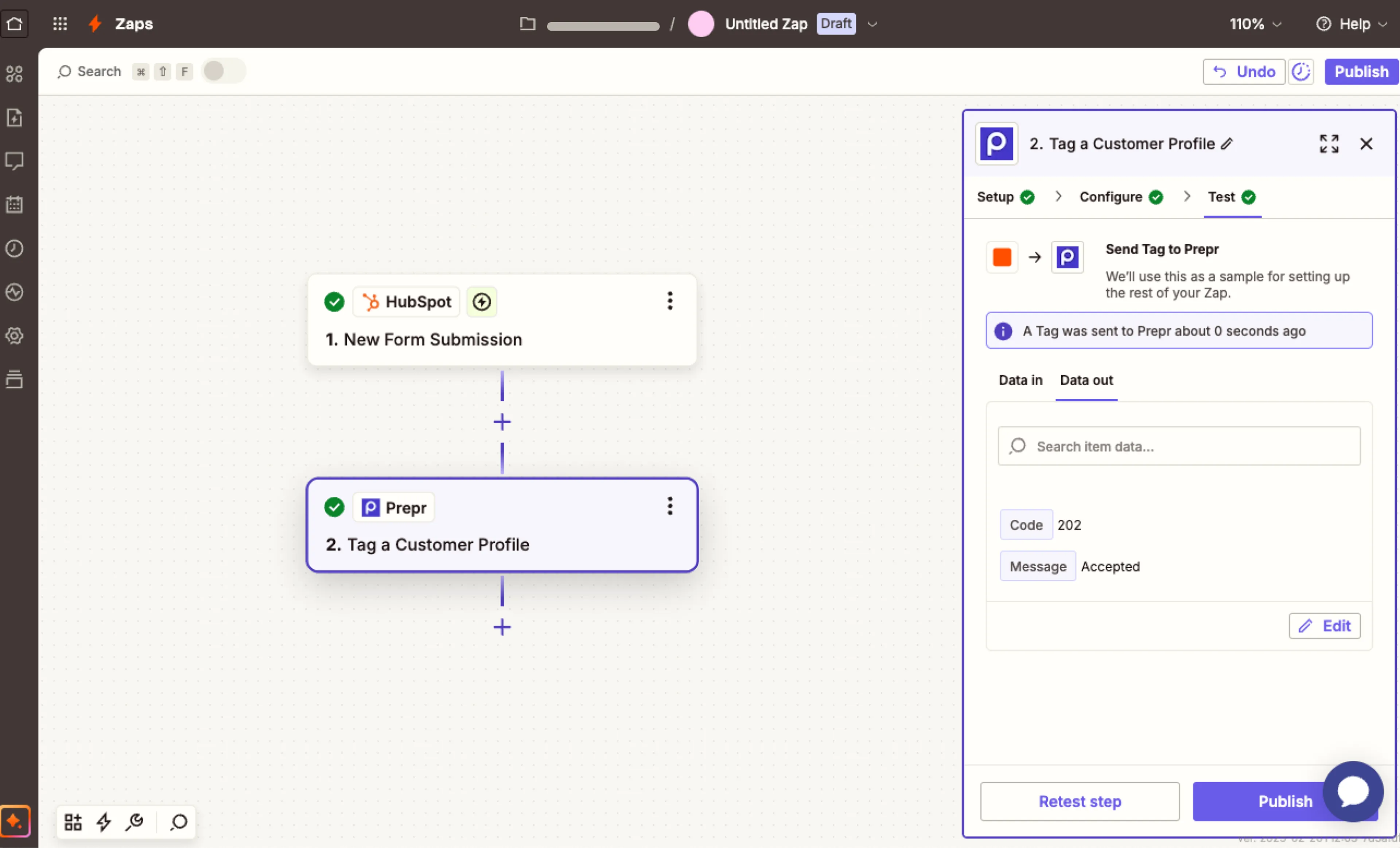Image resolution: width=1400 pixels, height=848 pixels.
Task: Expand the step panel to full screen
Action: point(1329,144)
